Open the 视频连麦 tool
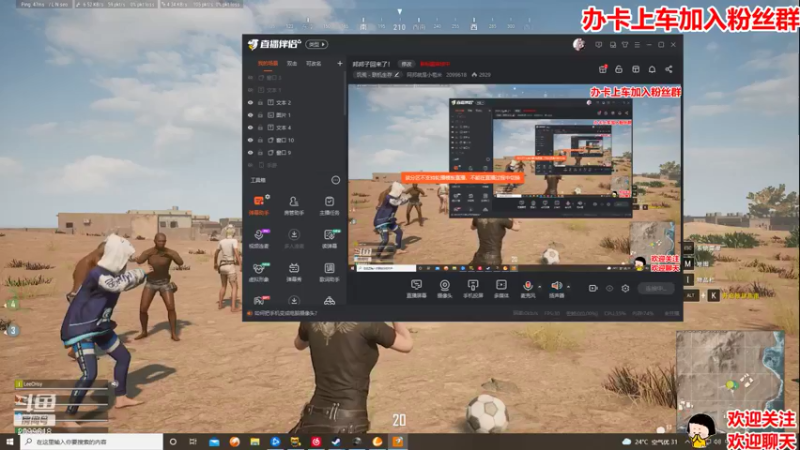Screen dimensions: 800x450 pos(259,239)
